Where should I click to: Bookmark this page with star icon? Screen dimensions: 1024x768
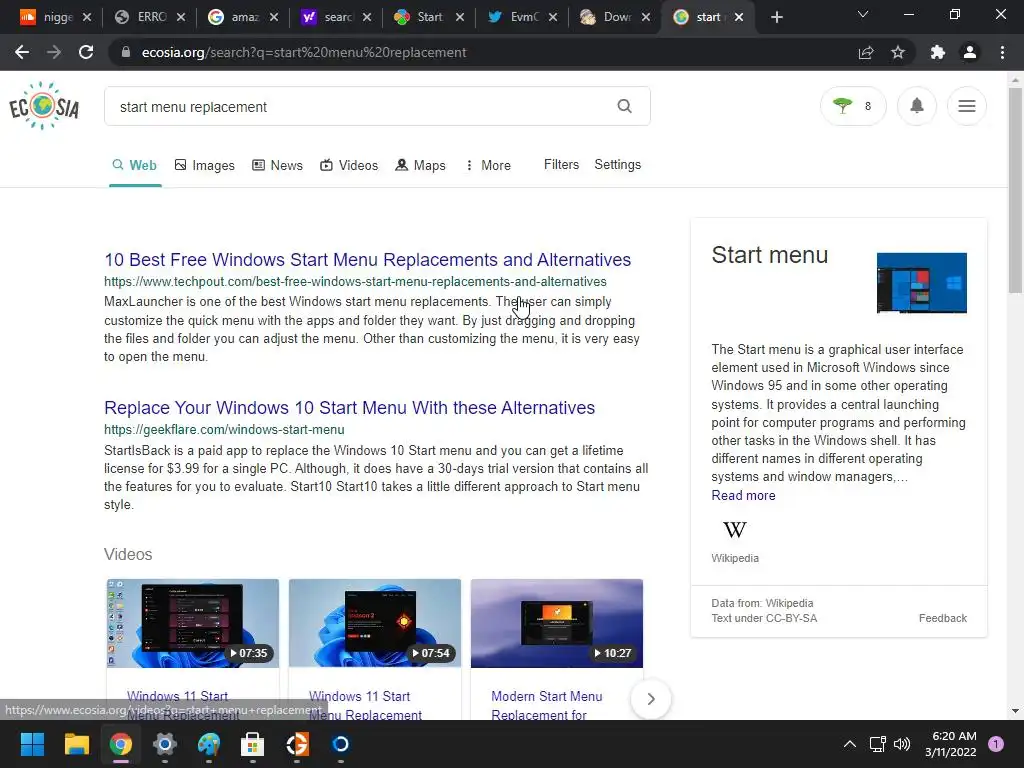tap(898, 52)
